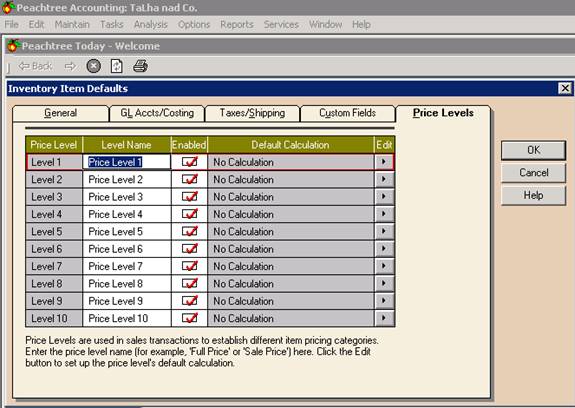Toggle Enabled checkbox for Level 8
The width and height of the screenshot is (575, 408).
pyautogui.click(x=190, y=283)
